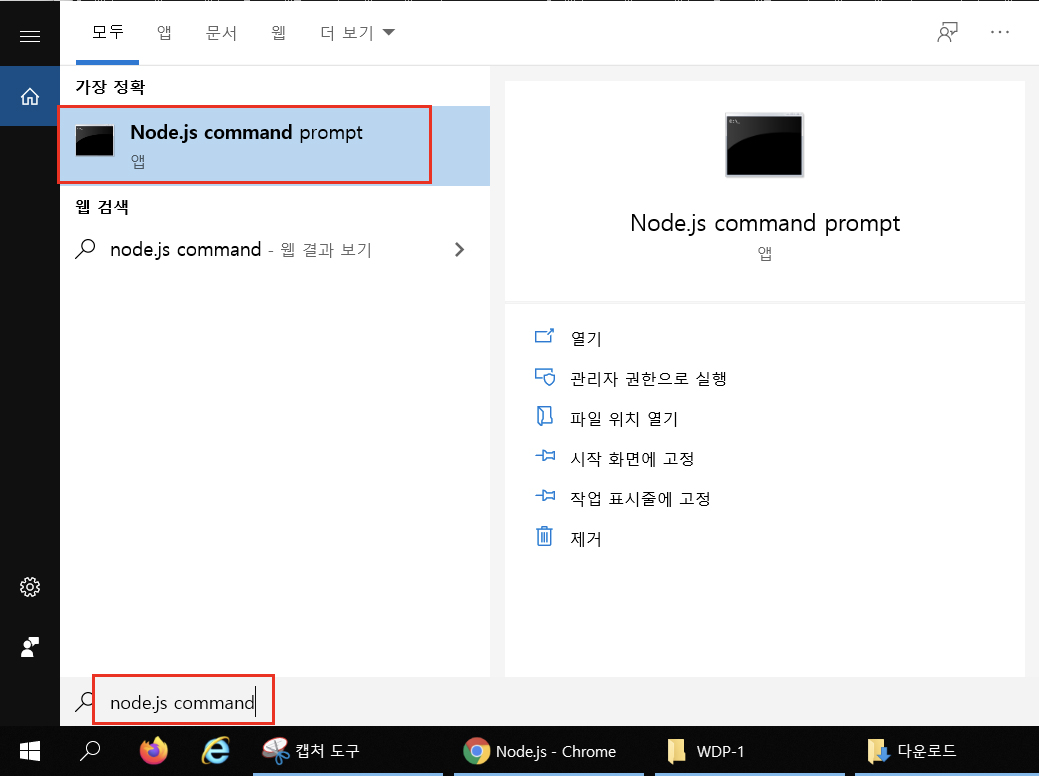This screenshot has width=1039, height=776.
Task: Select 시작 화면에 고정
Action: [x=632, y=459]
